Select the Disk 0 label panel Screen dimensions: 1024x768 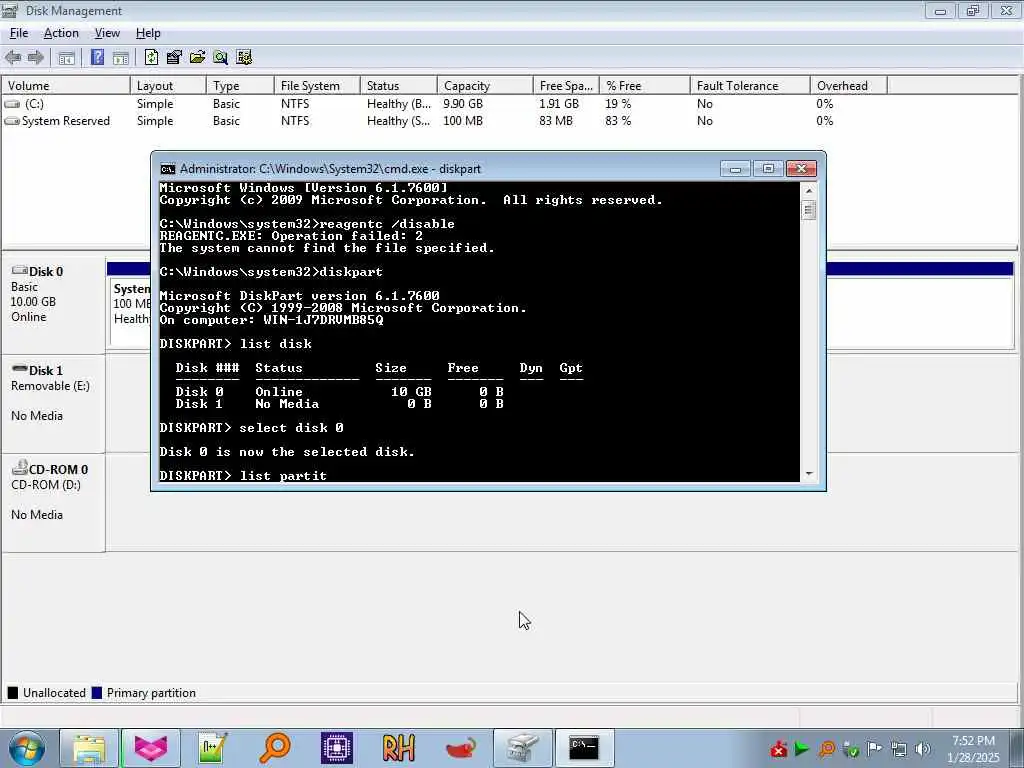[54, 305]
